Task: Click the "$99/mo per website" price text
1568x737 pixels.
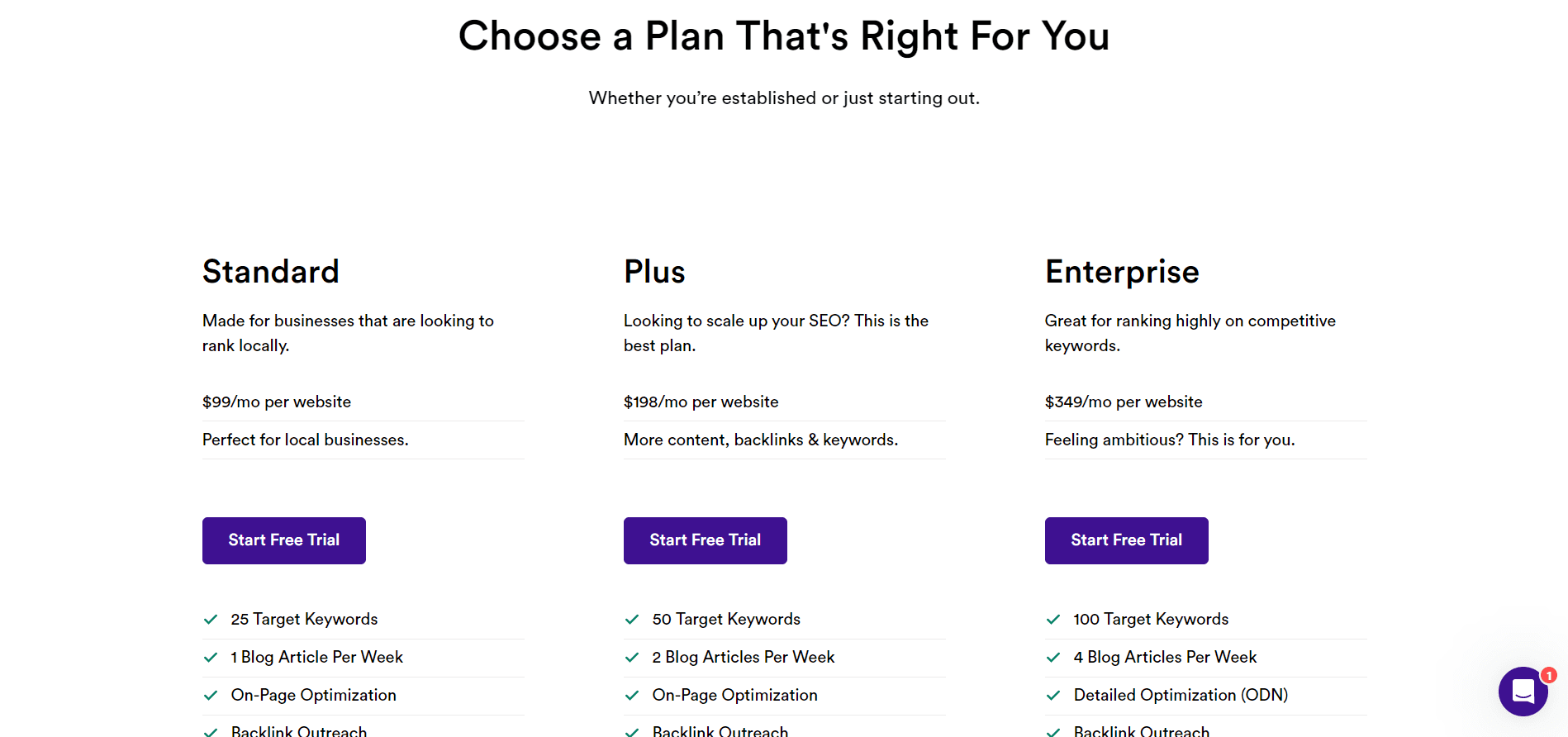Action: (x=277, y=402)
